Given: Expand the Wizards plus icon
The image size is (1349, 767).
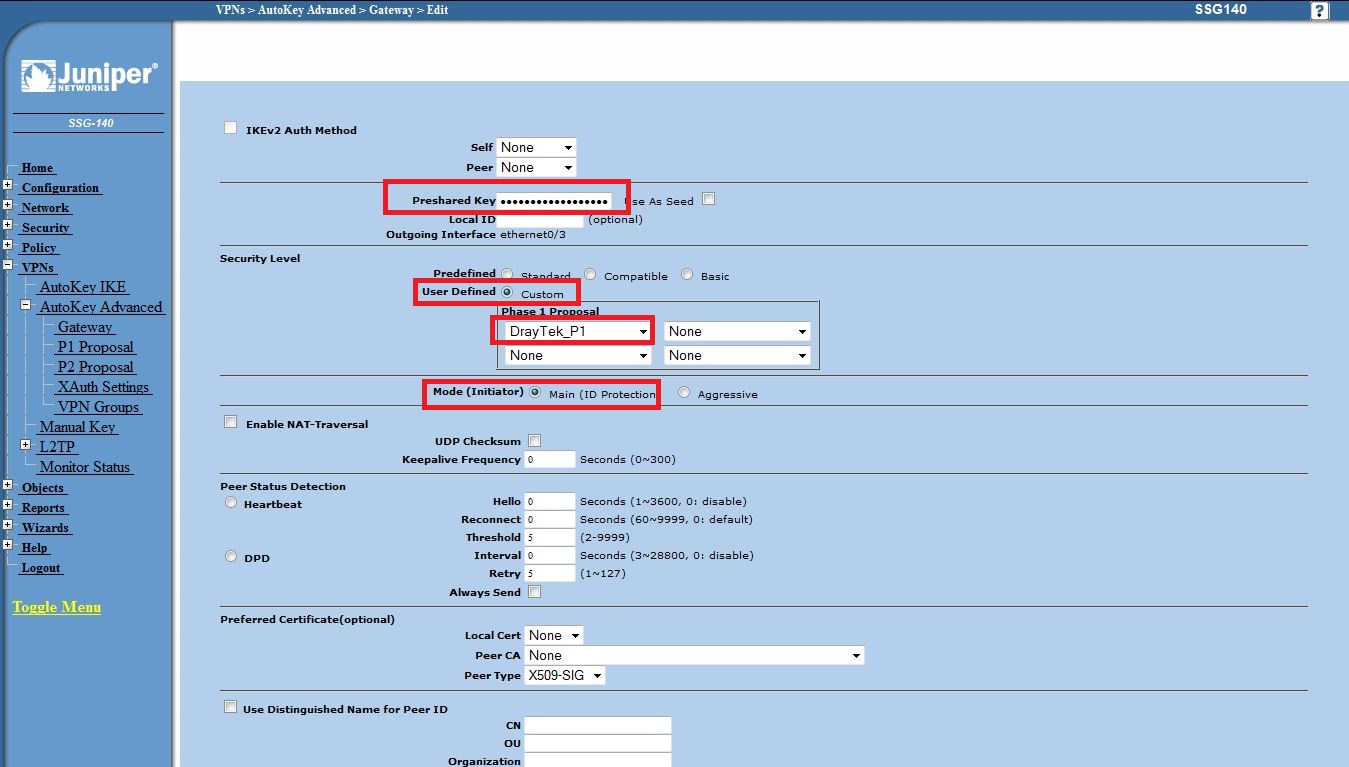Looking at the screenshot, I should coord(7,526).
